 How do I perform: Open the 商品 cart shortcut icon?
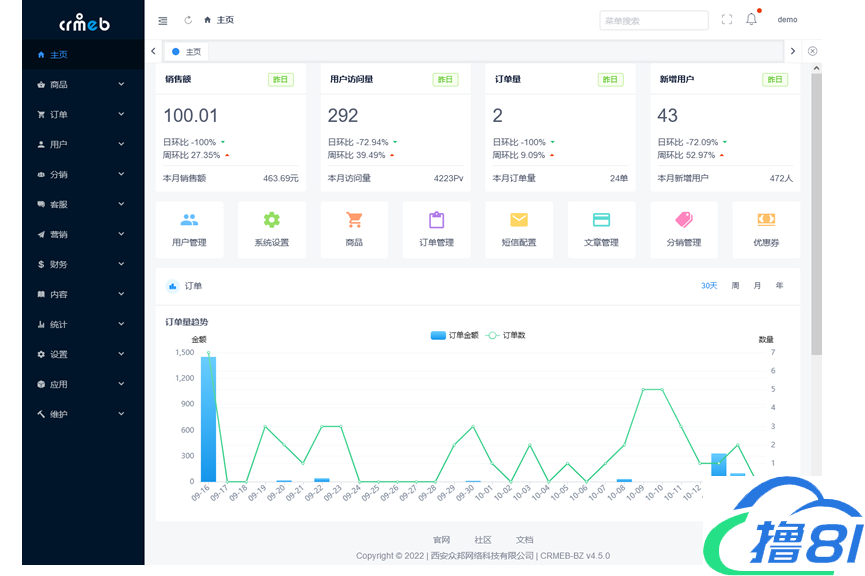coord(354,221)
